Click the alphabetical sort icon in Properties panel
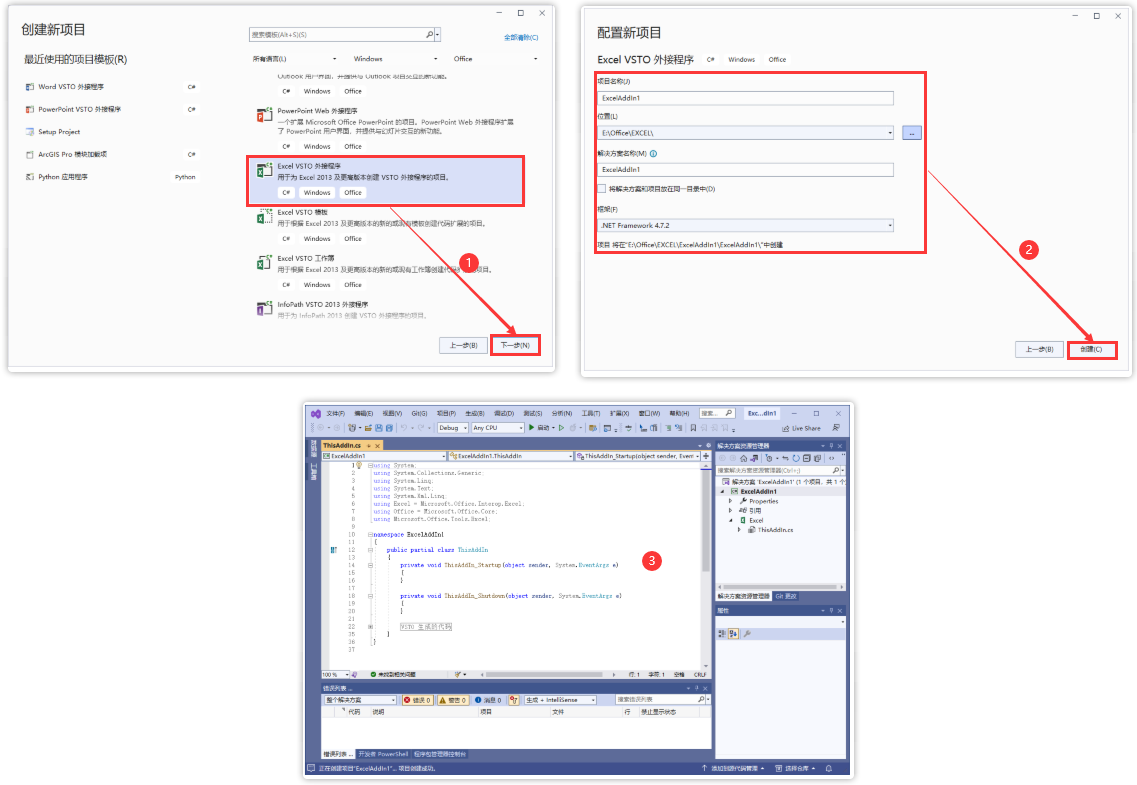This screenshot has height=785, width=1137. (x=733, y=634)
